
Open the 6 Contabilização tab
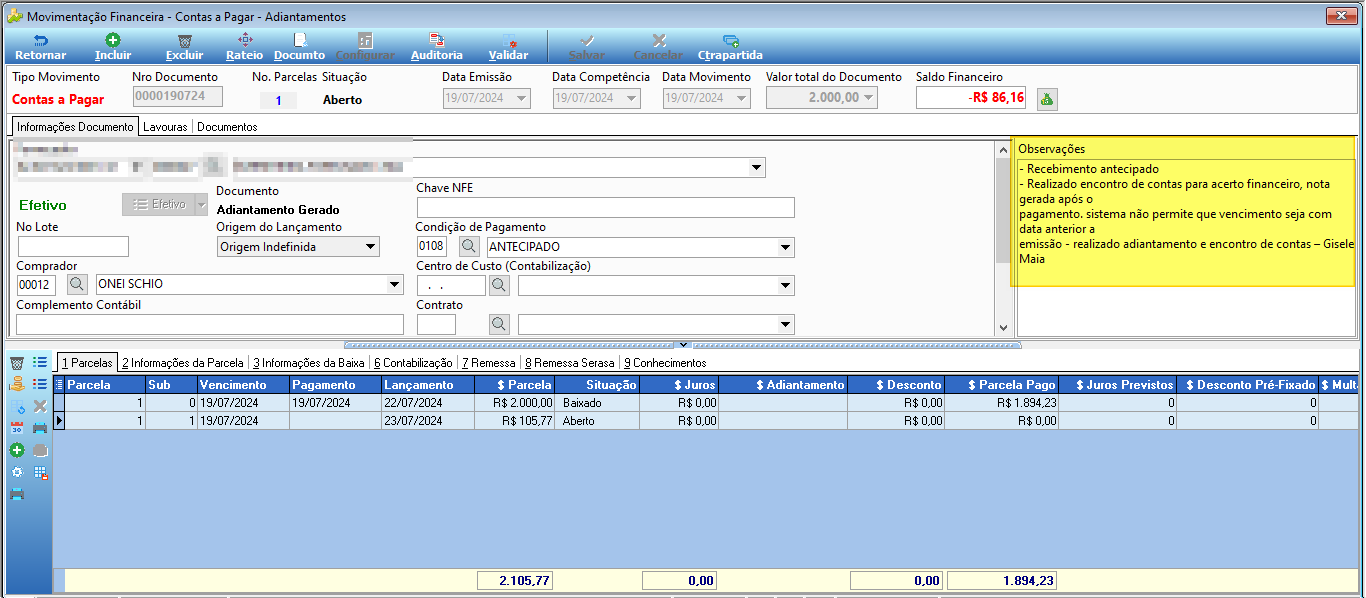pyautogui.click(x=413, y=363)
